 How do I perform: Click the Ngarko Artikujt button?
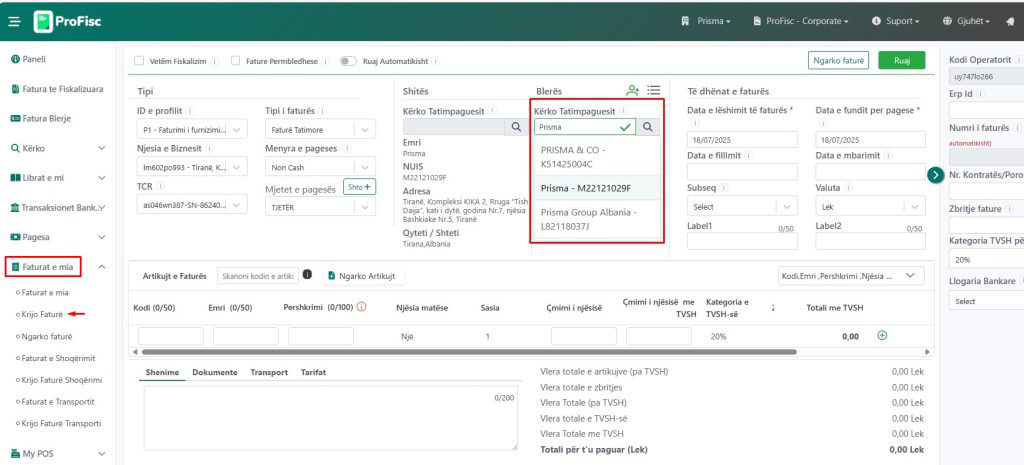(x=363, y=276)
